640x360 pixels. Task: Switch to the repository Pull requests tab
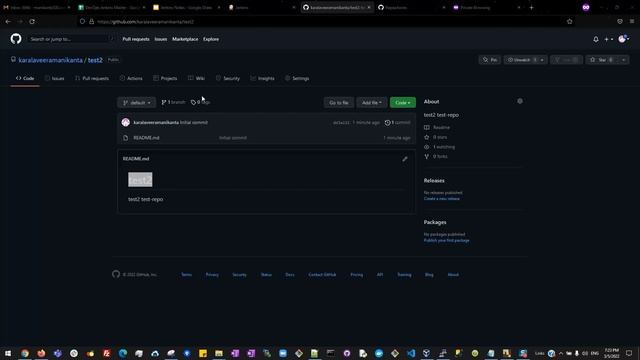[92, 78]
